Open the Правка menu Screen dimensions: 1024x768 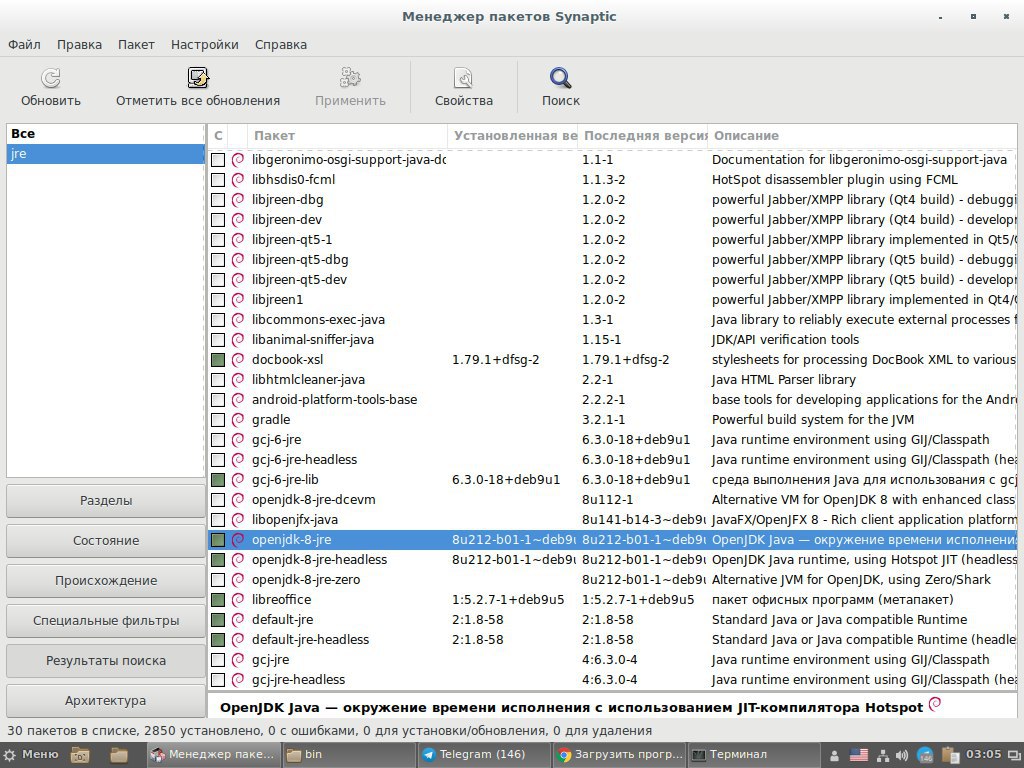point(79,44)
